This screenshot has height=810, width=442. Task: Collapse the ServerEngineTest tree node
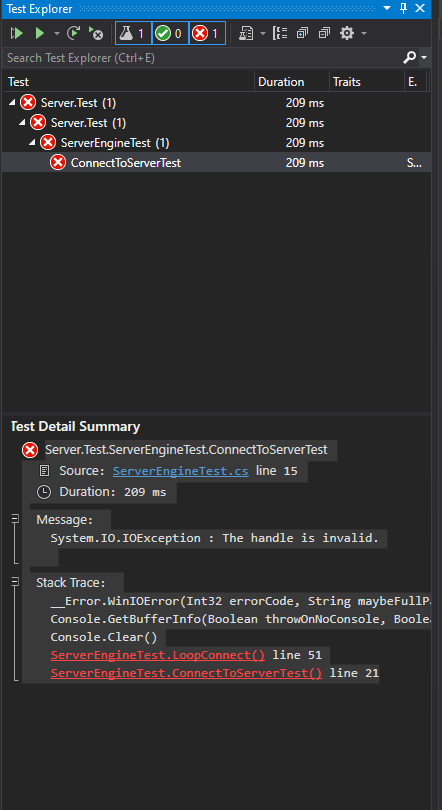click(x=32, y=143)
